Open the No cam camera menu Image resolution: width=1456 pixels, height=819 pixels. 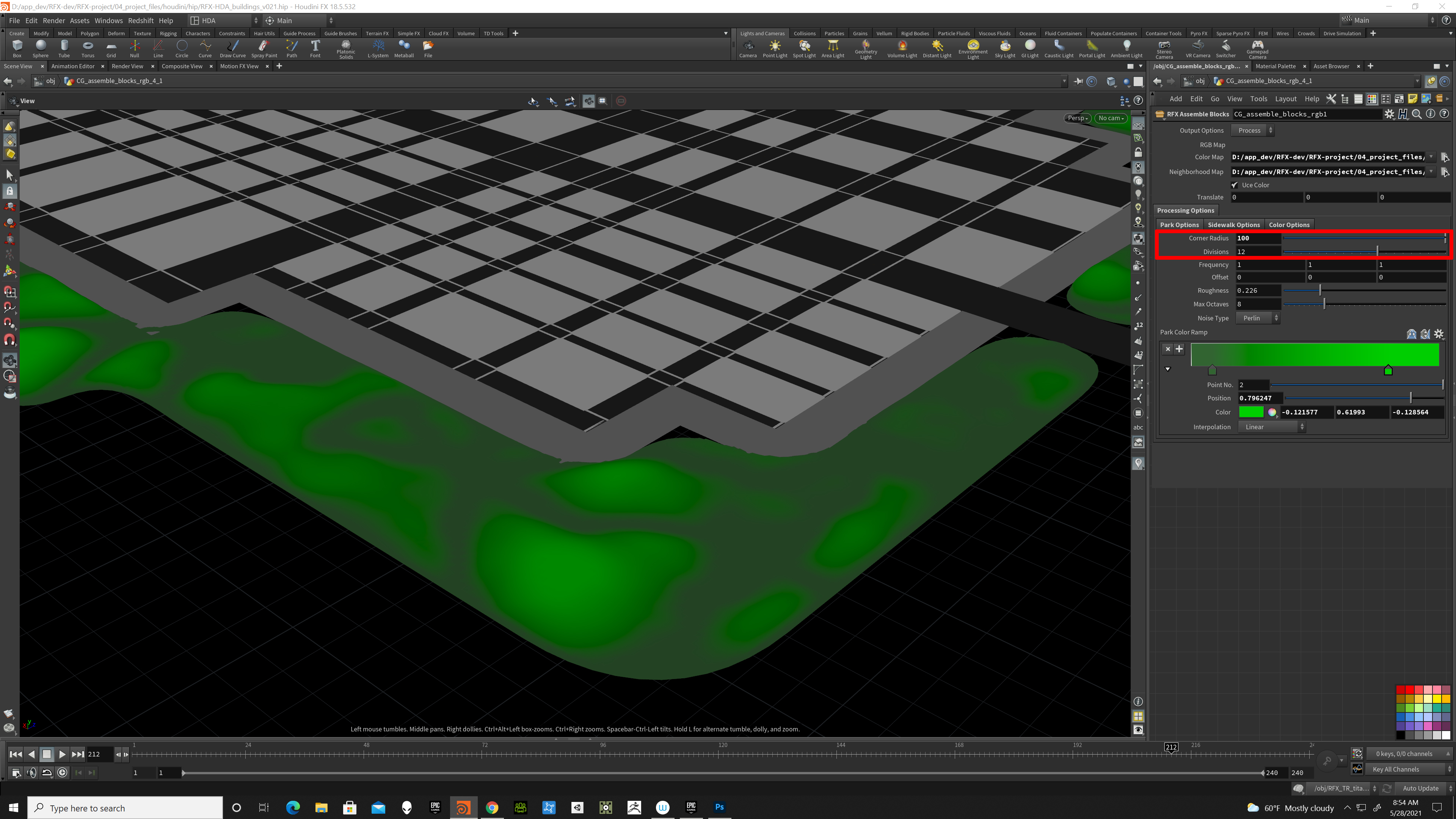(x=1111, y=118)
